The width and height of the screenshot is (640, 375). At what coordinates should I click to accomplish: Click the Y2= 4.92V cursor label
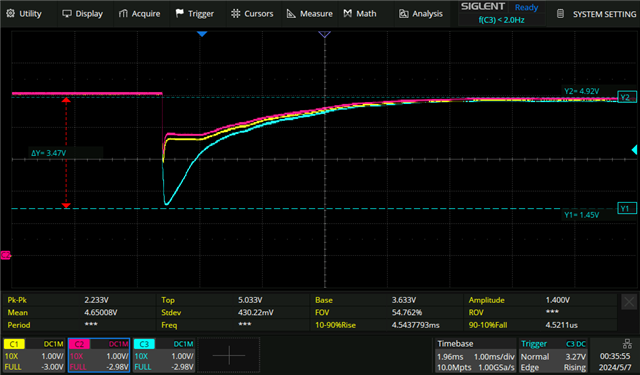[582, 91]
